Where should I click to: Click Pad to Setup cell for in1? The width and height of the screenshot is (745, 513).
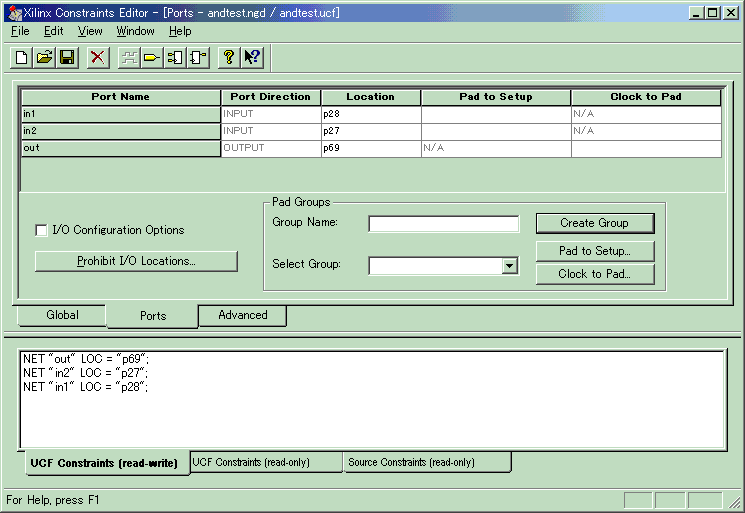click(x=496, y=114)
